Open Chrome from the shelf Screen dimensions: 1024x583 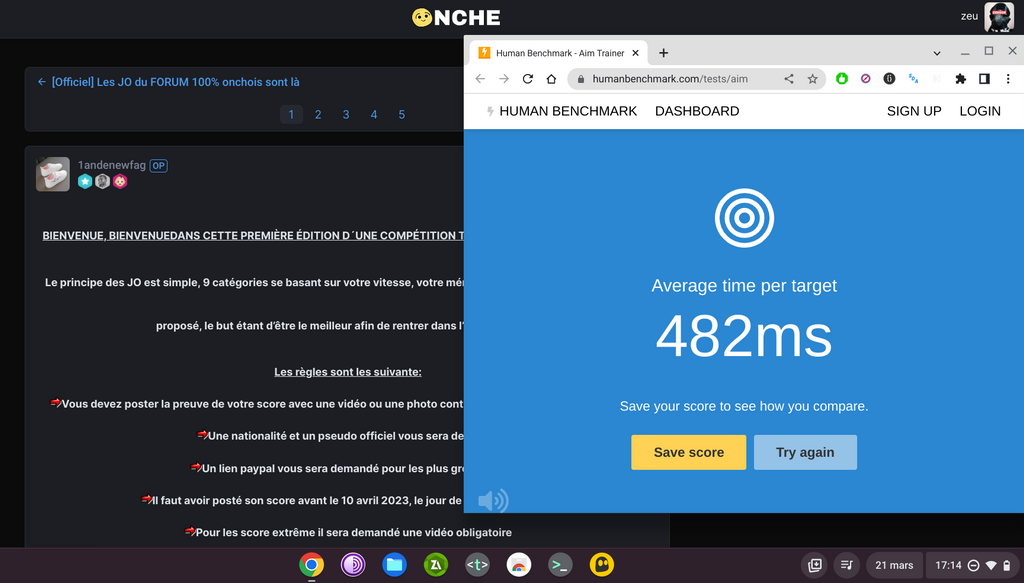312,565
